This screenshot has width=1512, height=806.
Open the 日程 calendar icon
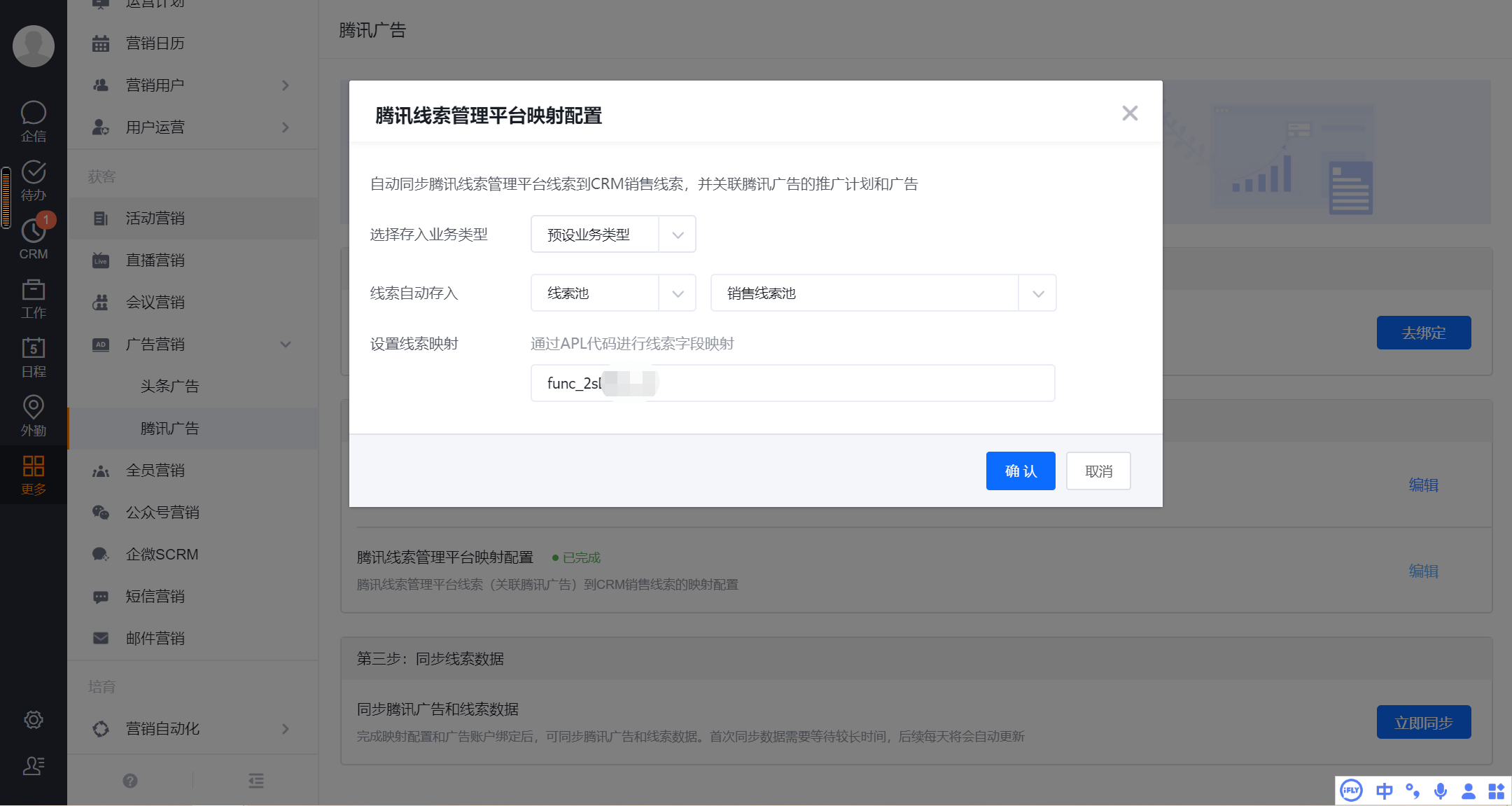33,356
